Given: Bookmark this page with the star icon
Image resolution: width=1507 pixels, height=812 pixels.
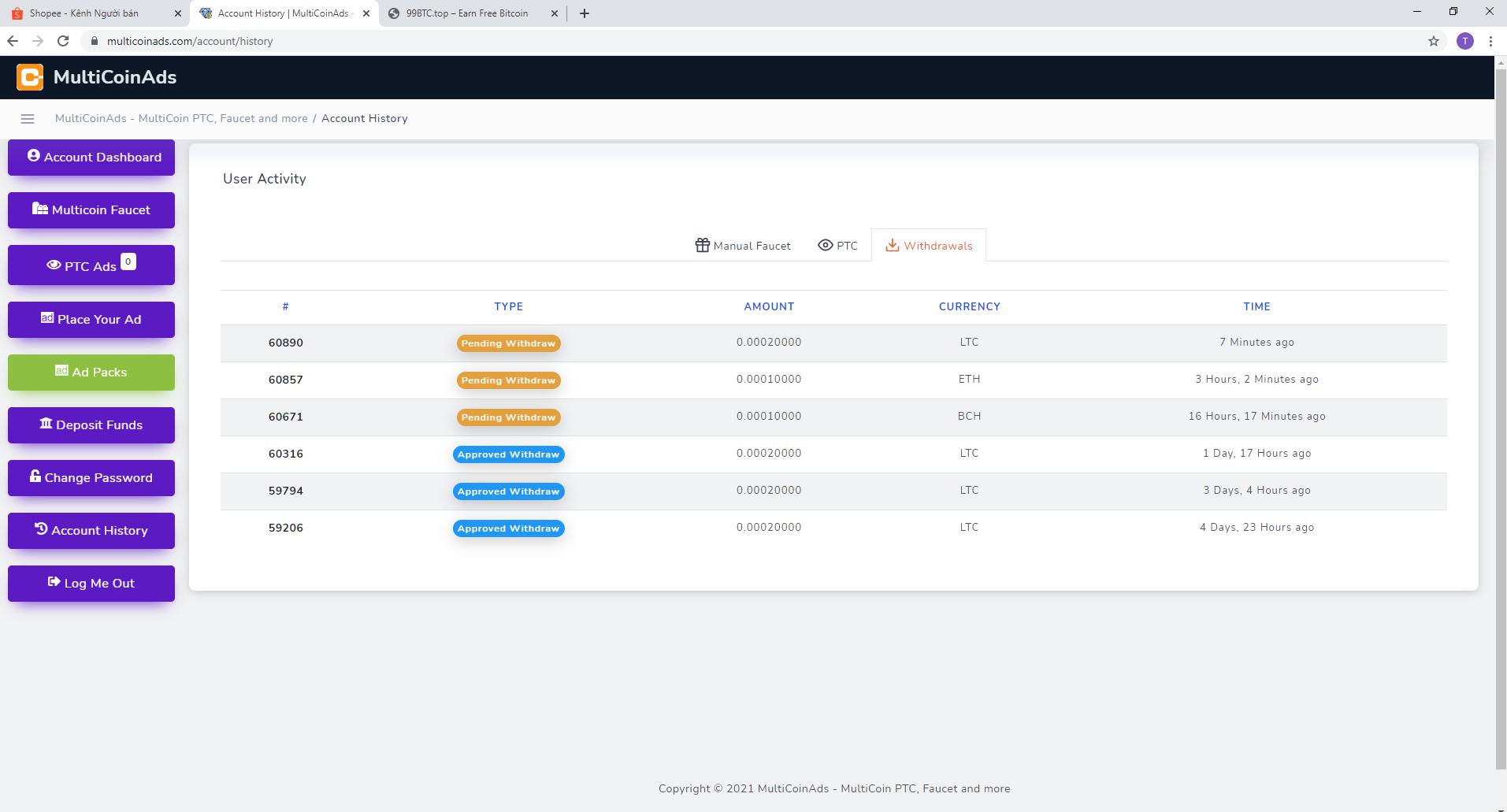Looking at the screenshot, I should click(1433, 41).
